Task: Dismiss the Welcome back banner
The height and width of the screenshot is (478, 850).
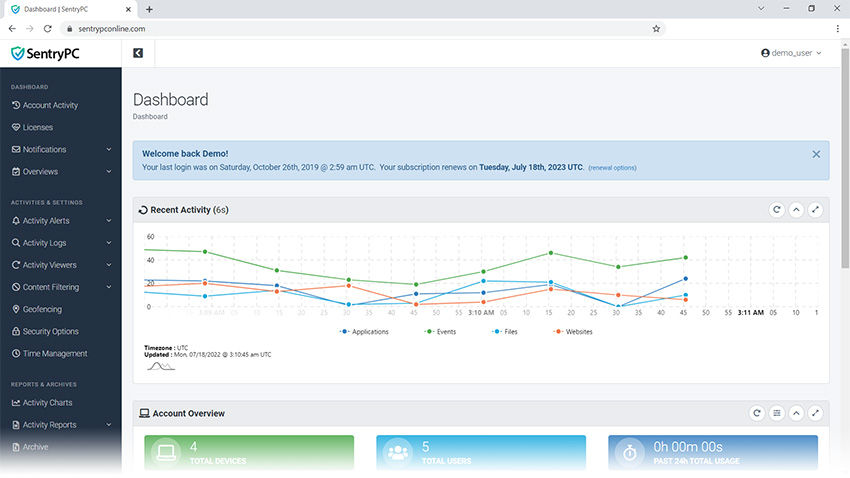Action: point(816,154)
